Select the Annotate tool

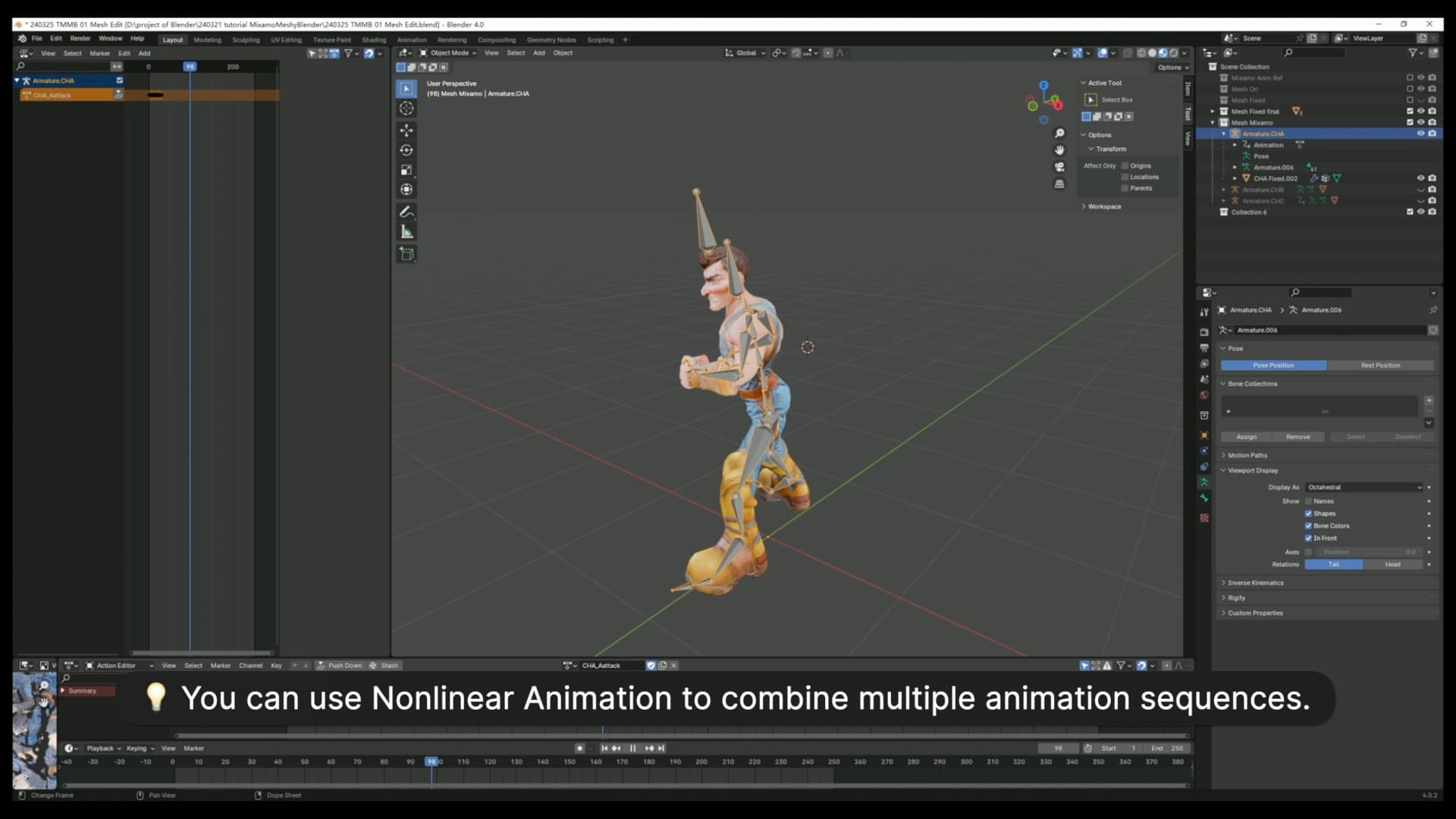(x=406, y=212)
